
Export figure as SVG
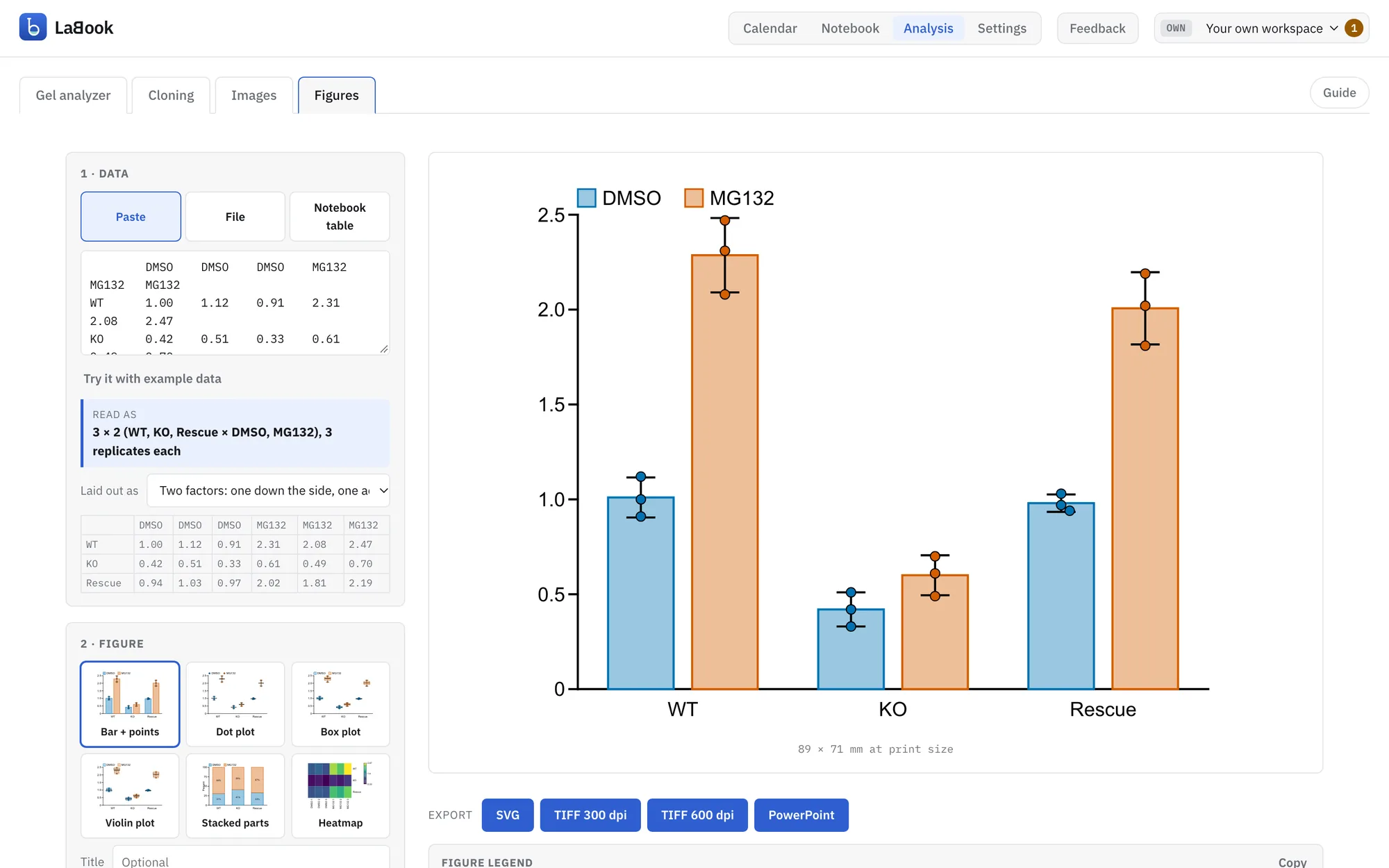click(x=508, y=815)
